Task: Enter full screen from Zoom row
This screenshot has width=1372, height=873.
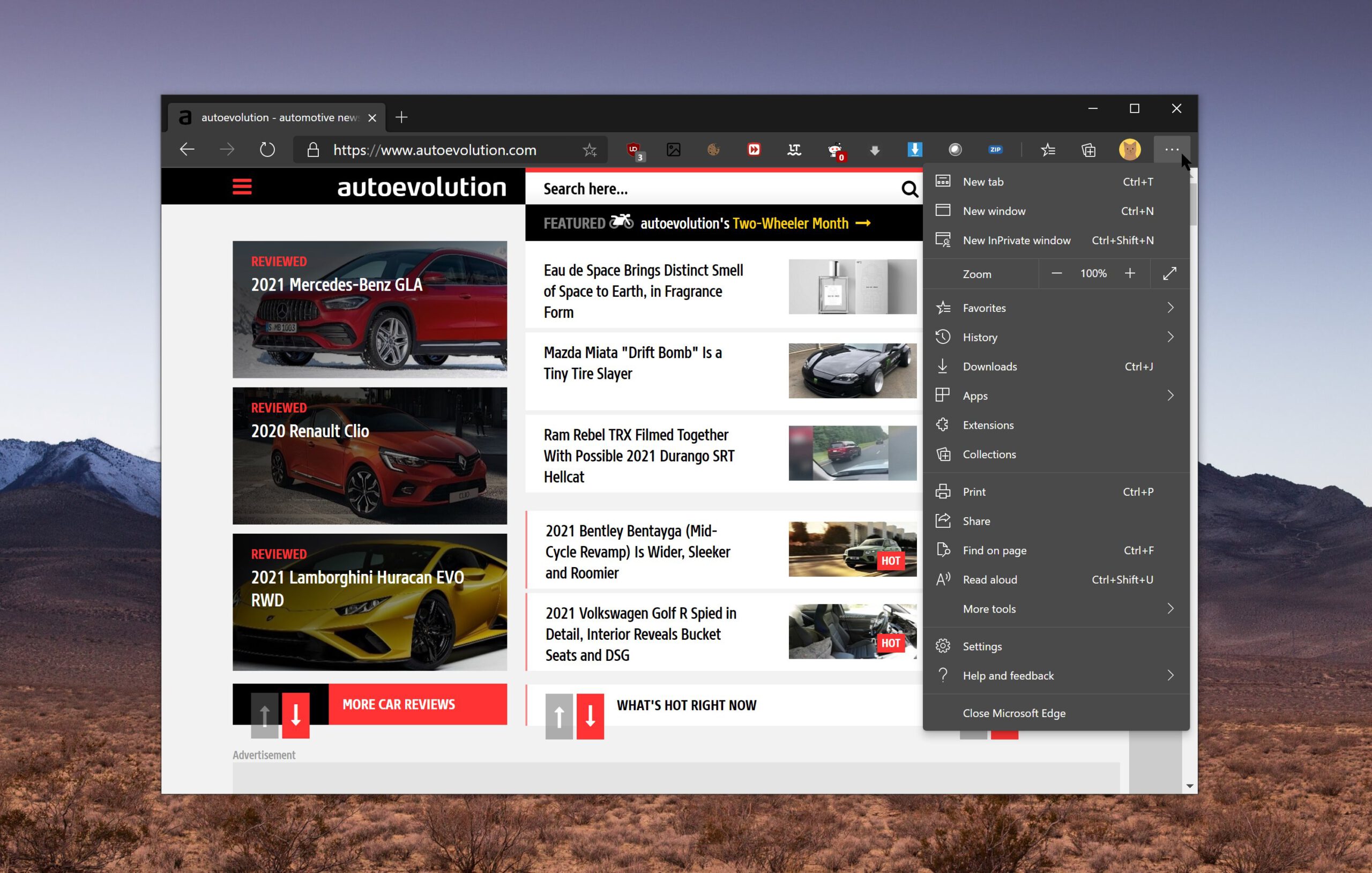Action: (1170, 273)
